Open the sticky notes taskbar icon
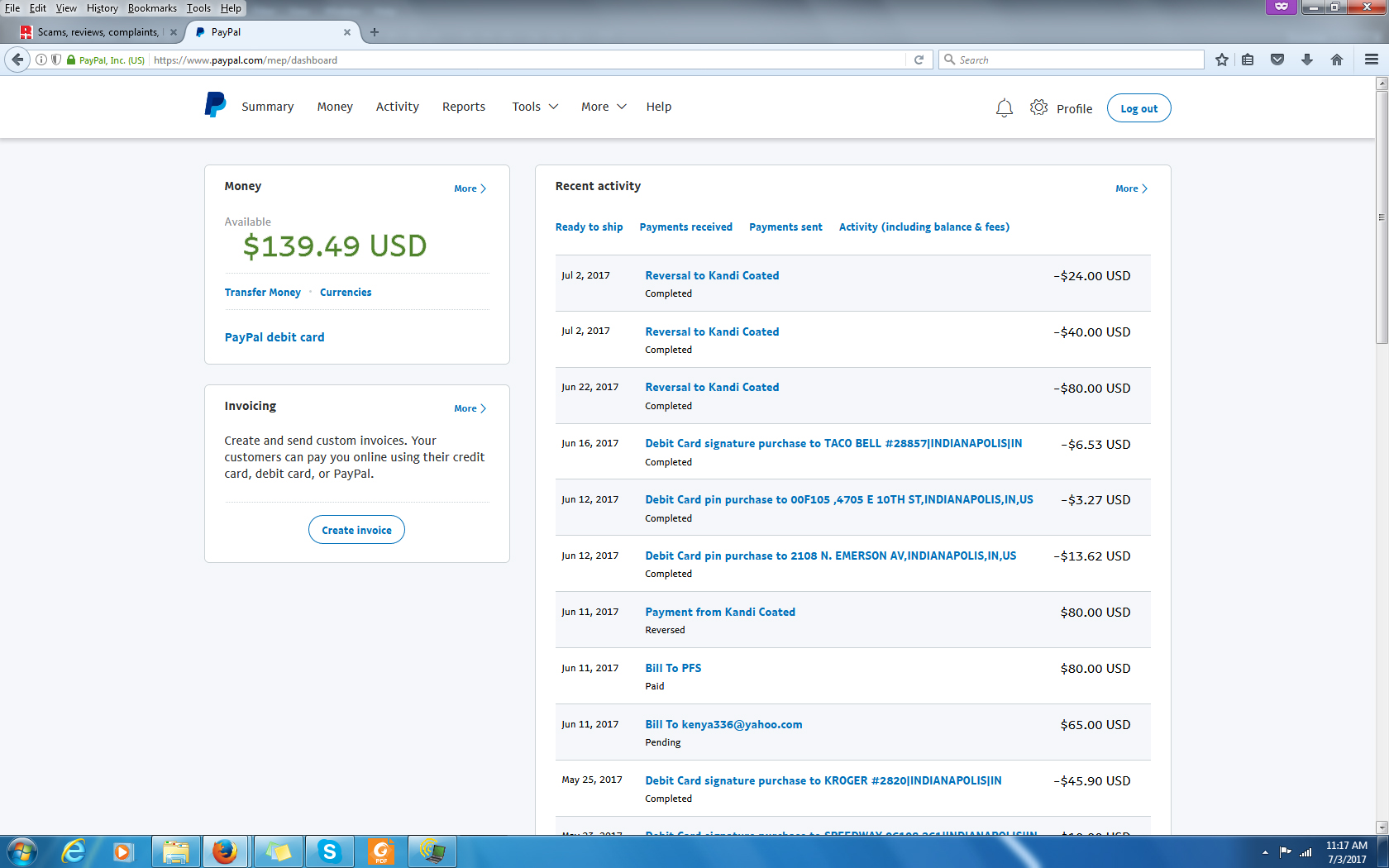1389x868 pixels. click(279, 851)
